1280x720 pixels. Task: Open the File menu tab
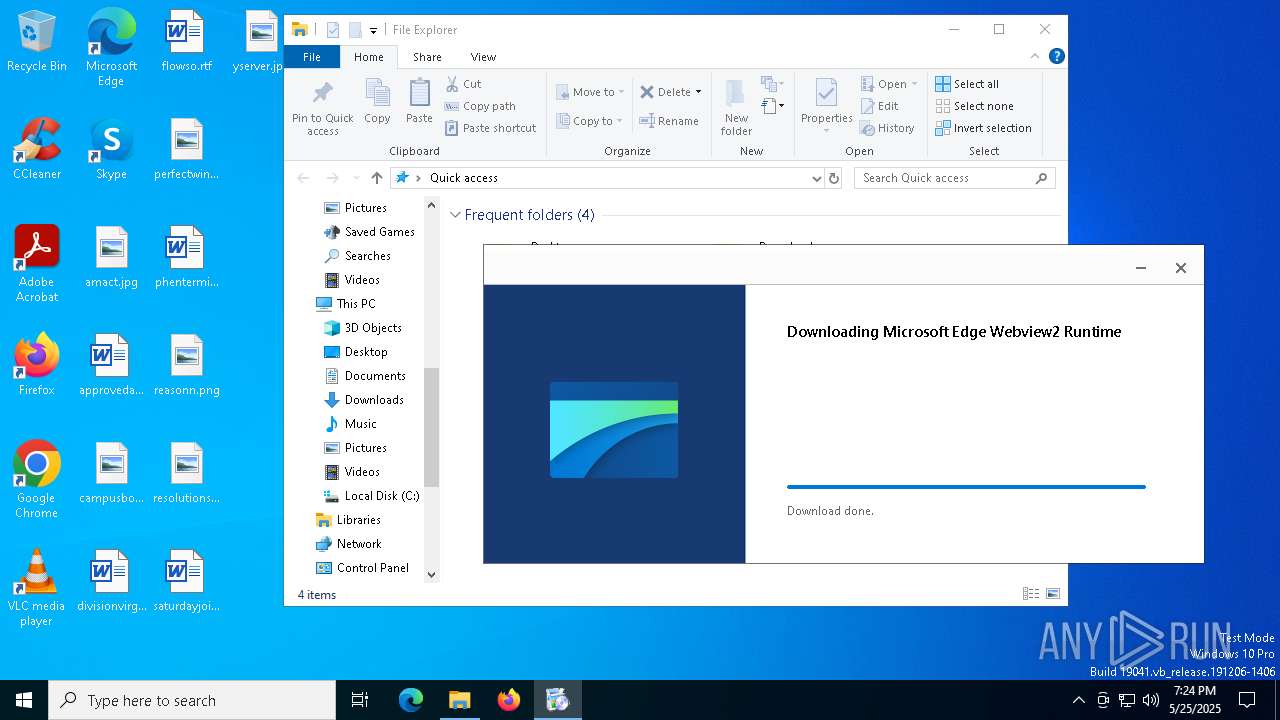click(312, 57)
